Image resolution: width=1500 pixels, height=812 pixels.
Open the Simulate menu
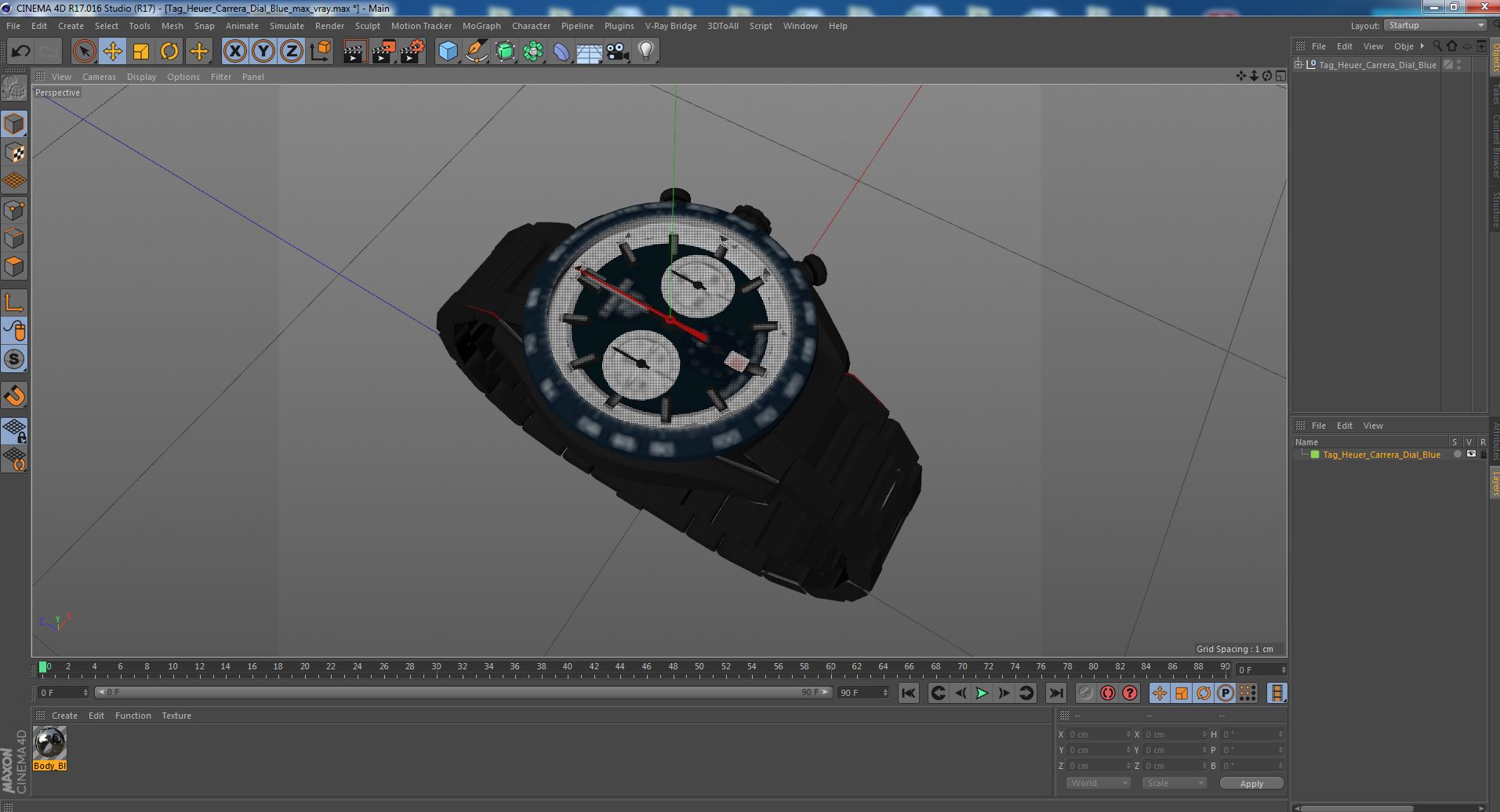[286, 26]
